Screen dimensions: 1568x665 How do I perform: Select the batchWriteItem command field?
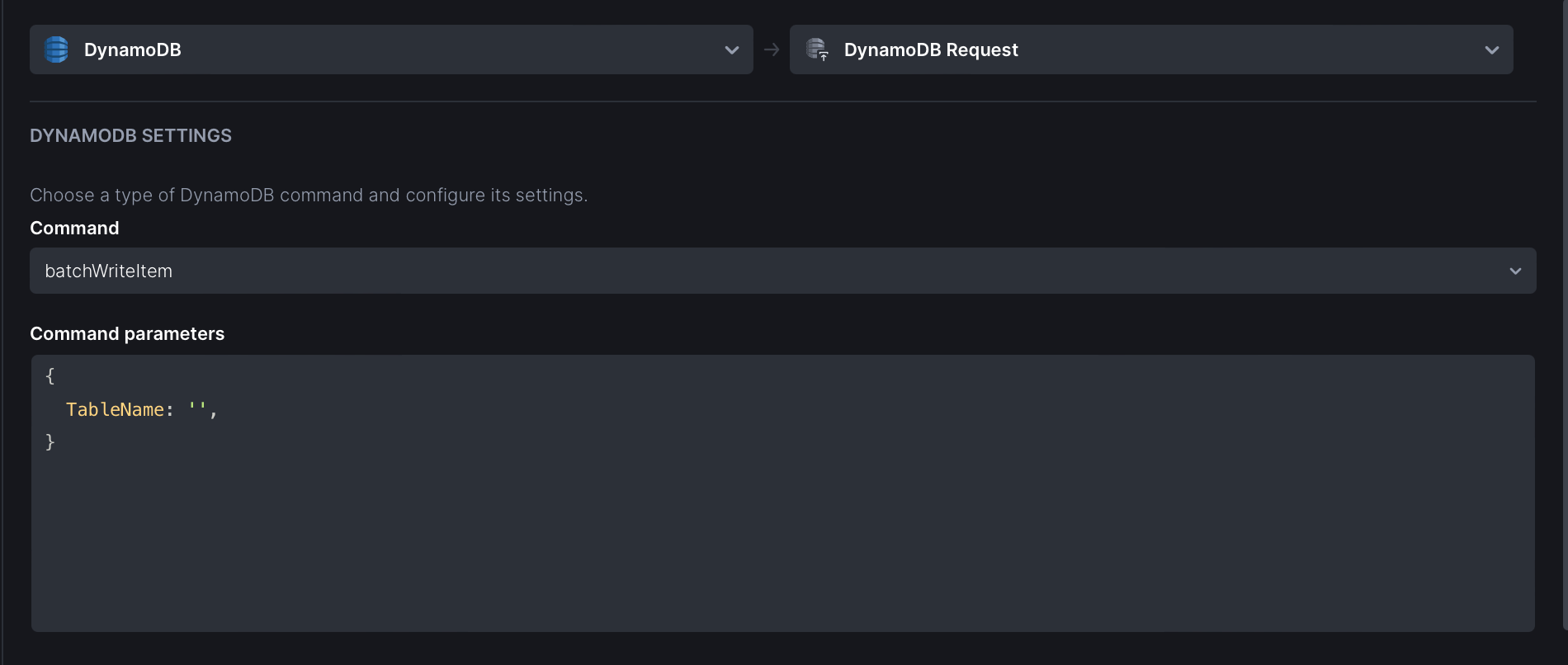click(x=782, y=271)
